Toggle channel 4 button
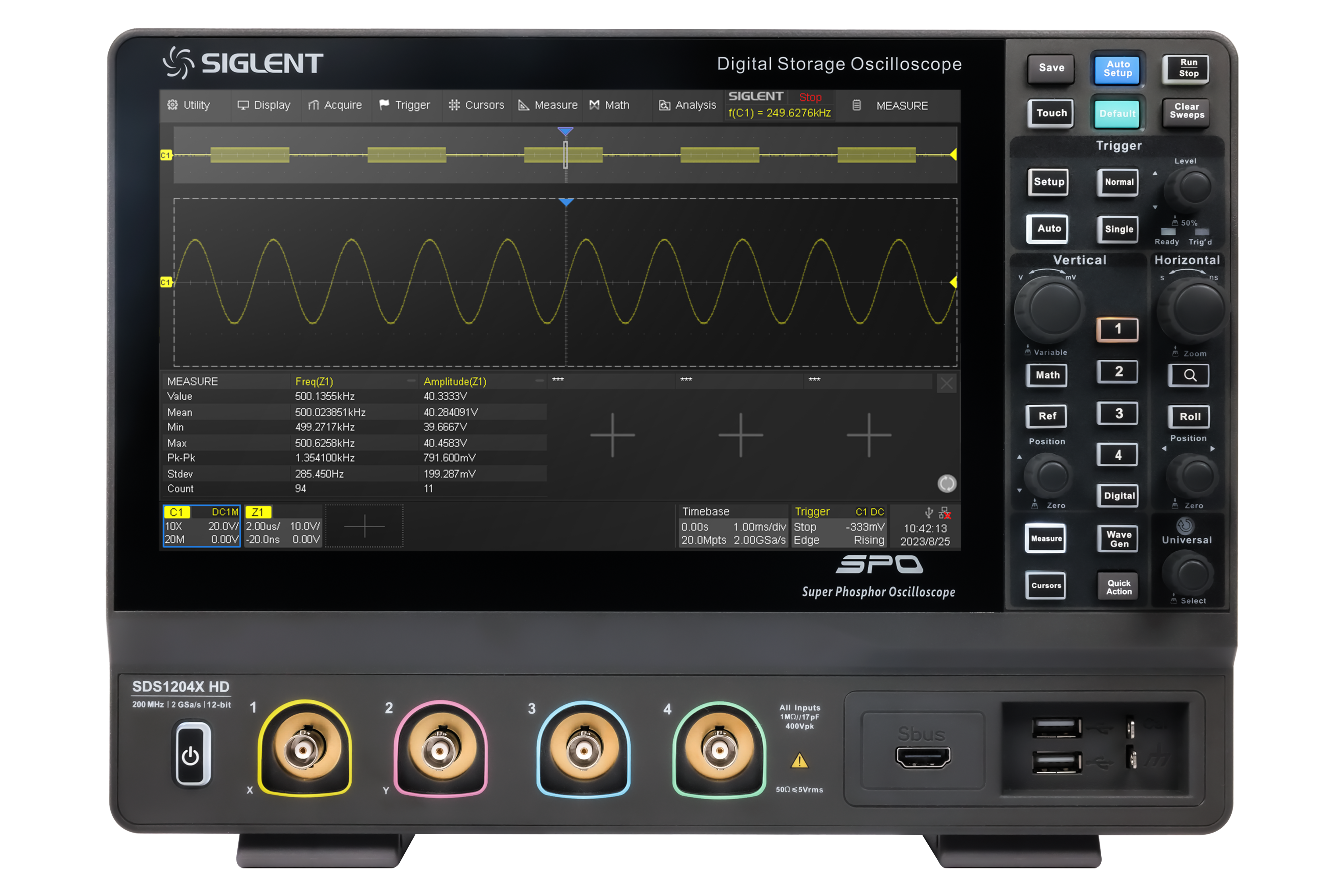This screenshot has width=1344, height=896. [x=1118, y=455]
